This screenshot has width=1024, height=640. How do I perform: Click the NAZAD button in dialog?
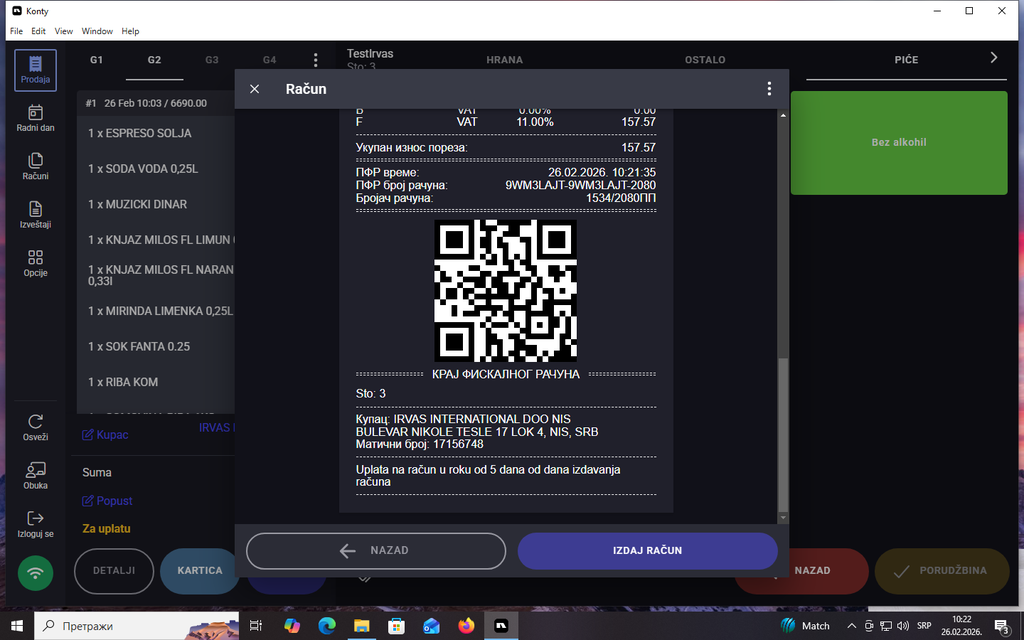(x=376, y=550)
